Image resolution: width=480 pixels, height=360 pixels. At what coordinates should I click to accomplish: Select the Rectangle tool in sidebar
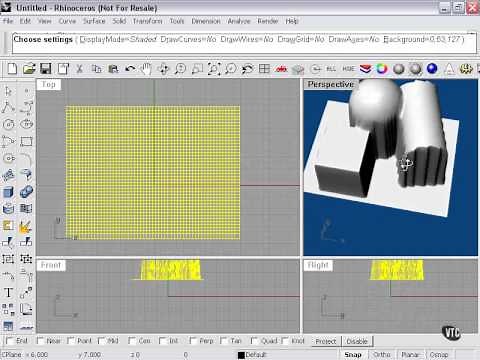26,141
